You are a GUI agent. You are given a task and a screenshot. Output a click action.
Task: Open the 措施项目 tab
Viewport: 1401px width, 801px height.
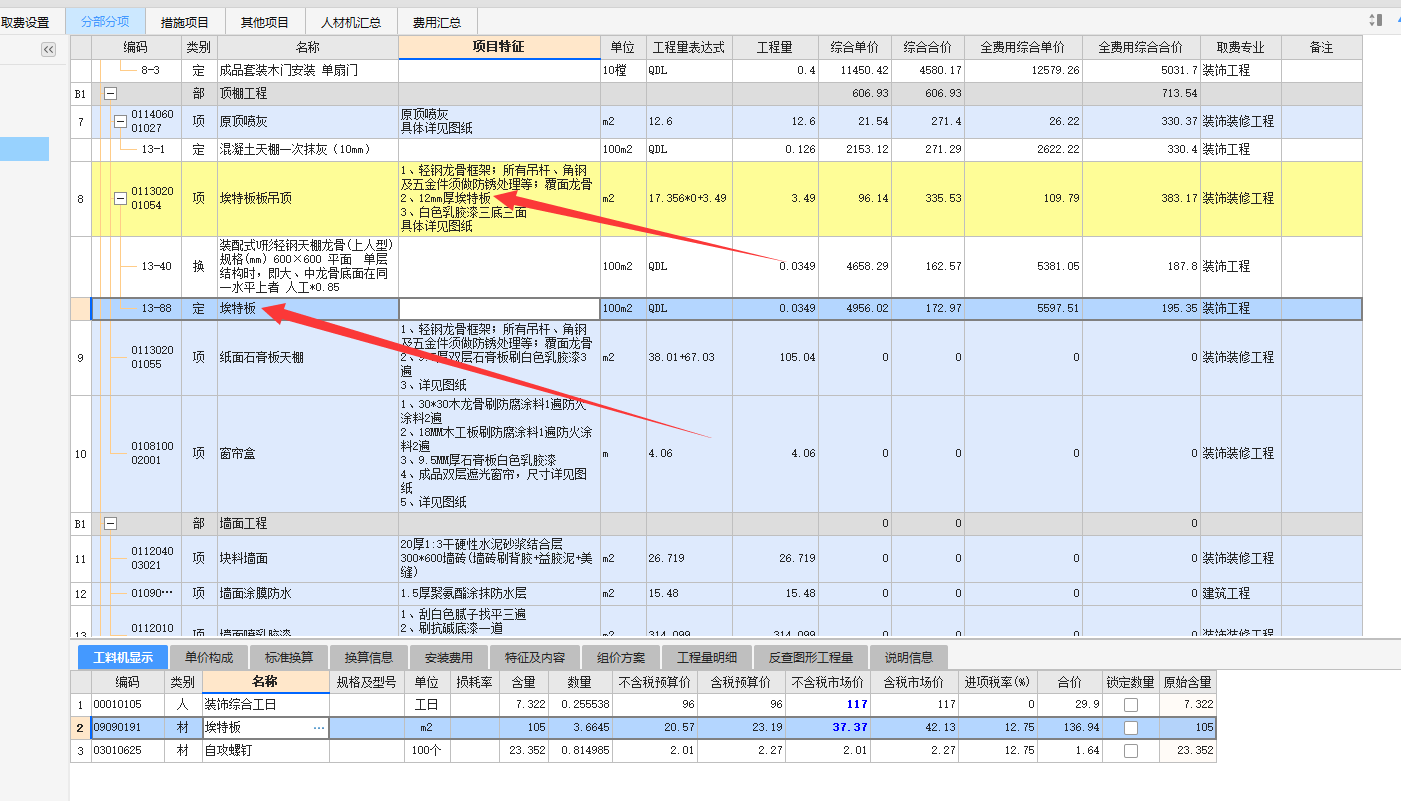pos(184,22)
